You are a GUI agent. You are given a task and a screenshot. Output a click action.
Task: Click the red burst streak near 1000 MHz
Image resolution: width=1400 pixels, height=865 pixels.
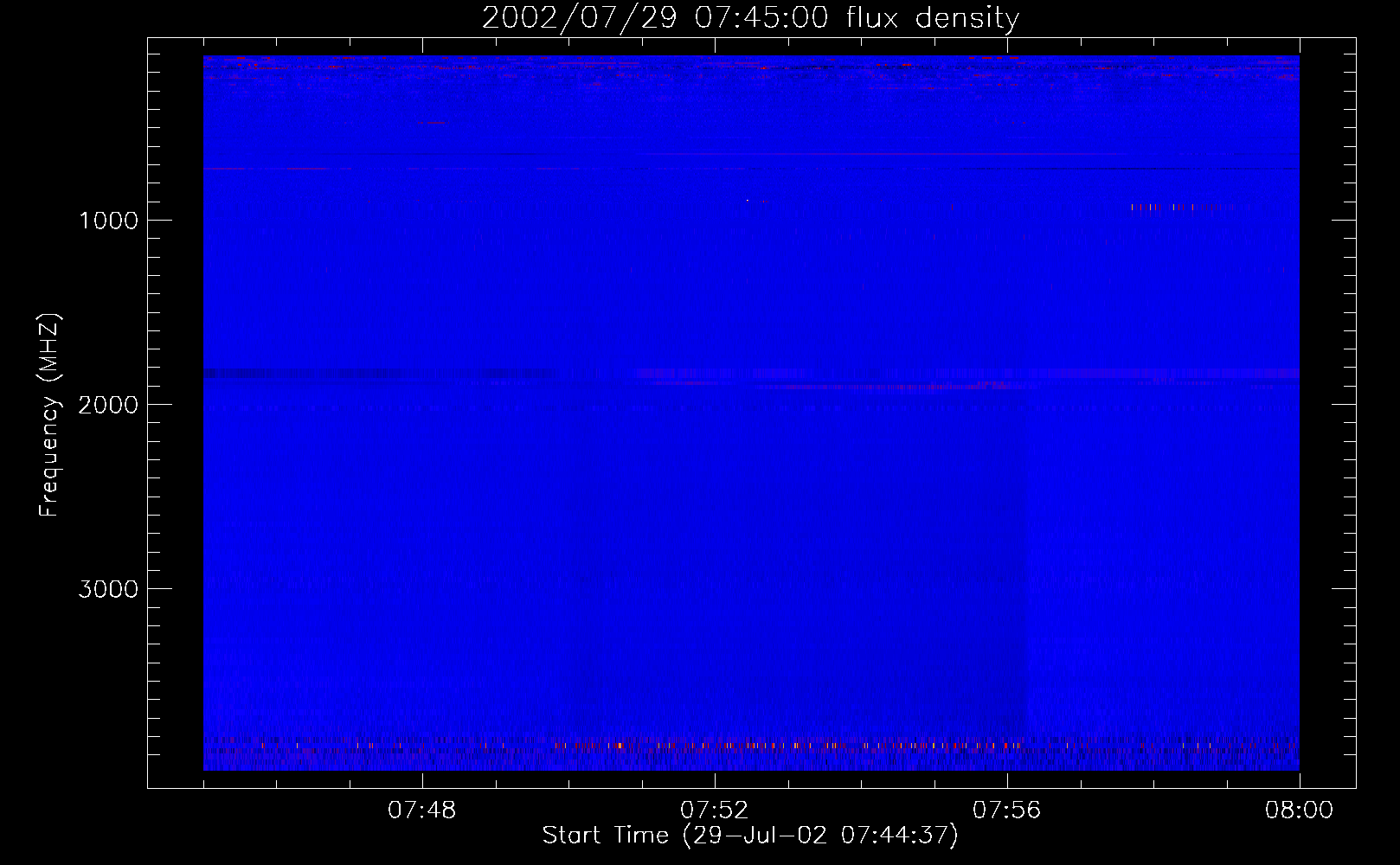(1183, 207)
